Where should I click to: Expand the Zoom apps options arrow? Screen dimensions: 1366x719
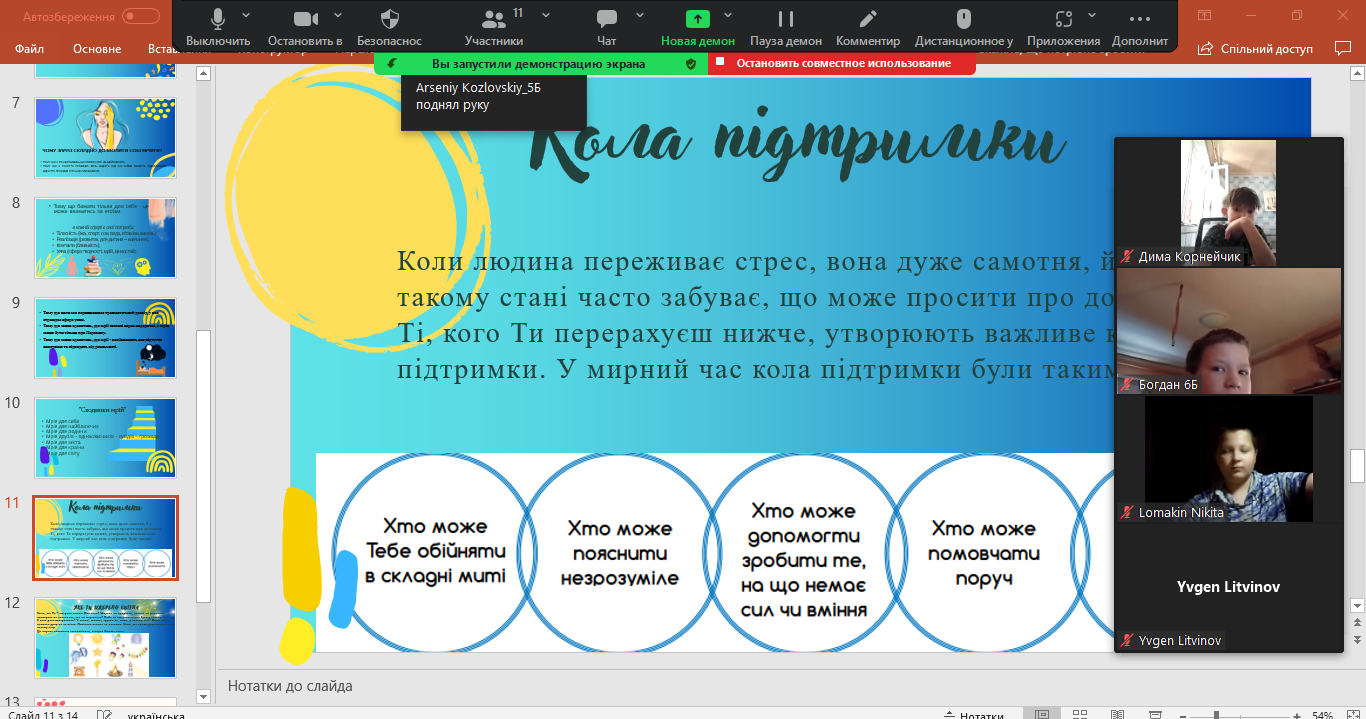[1092, 15]
